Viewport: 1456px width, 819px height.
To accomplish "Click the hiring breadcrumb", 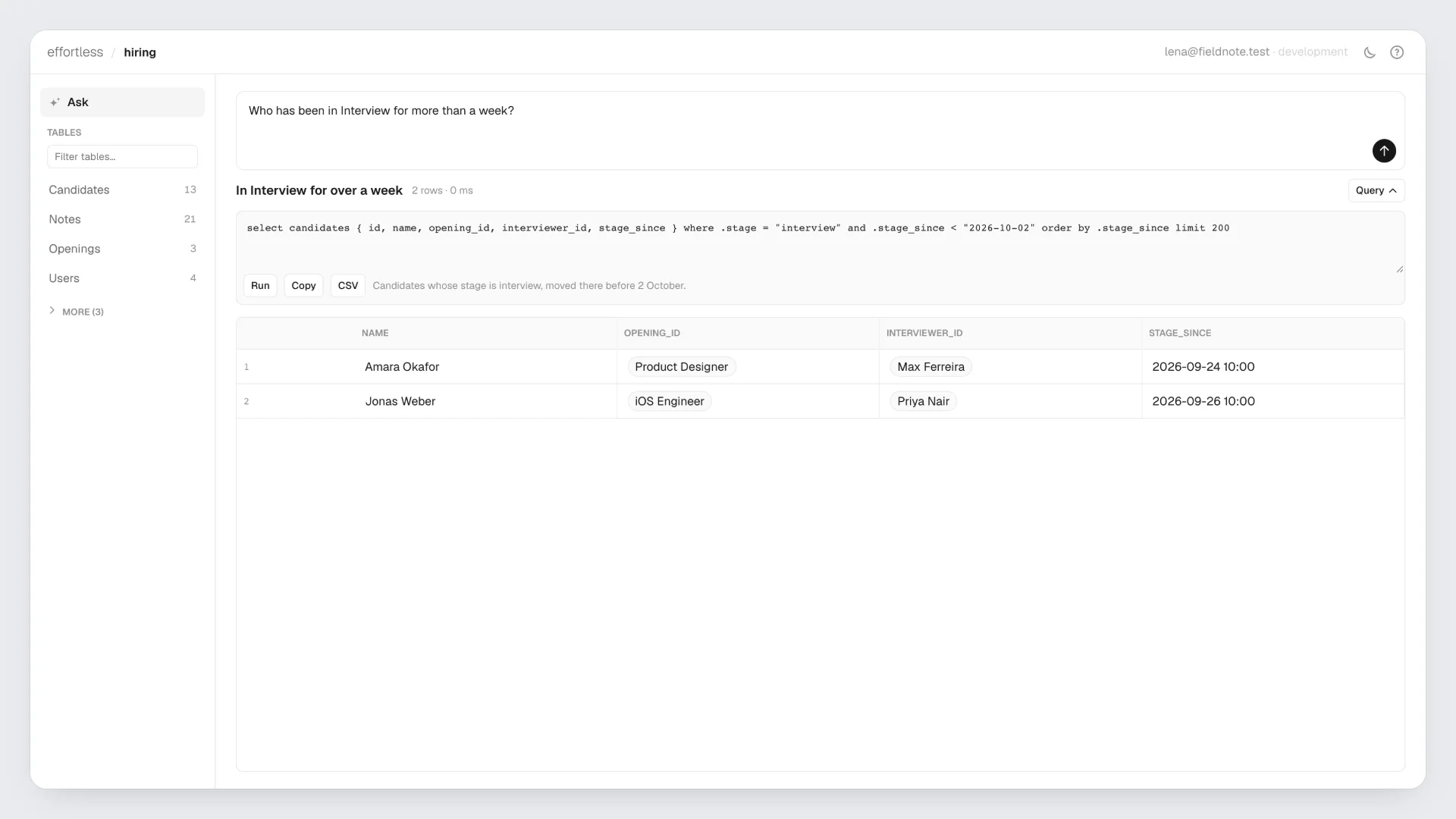I will click(x=140, y=52).
